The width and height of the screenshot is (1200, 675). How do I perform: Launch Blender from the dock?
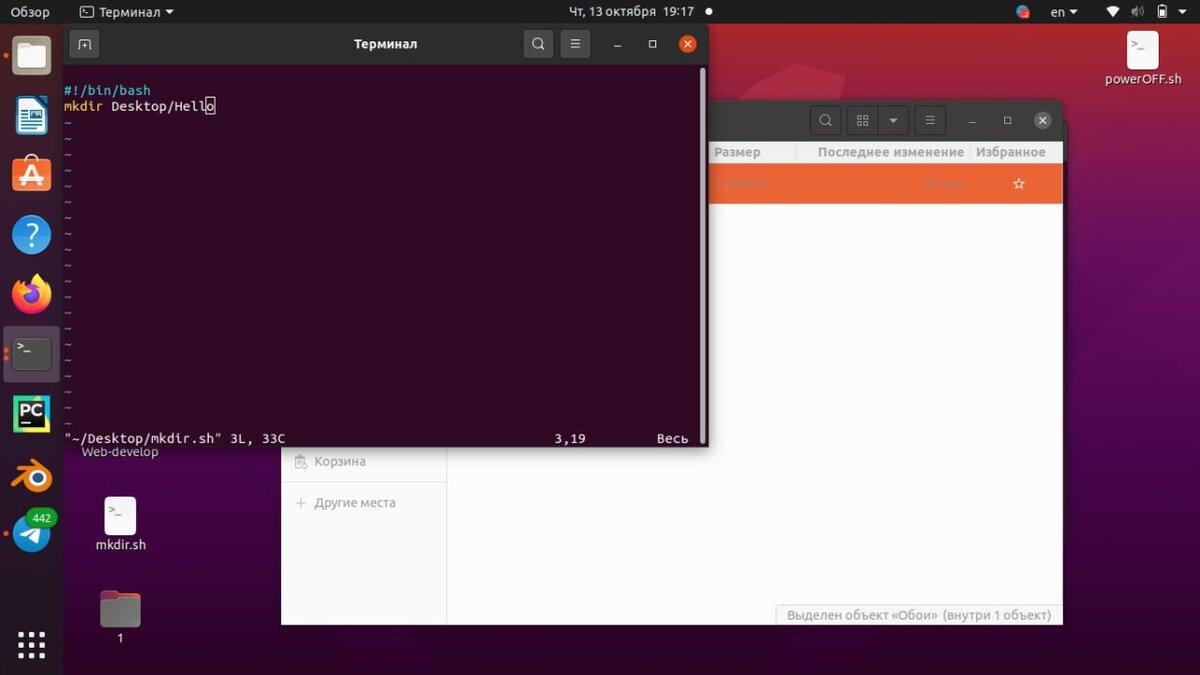click(32, 474)
